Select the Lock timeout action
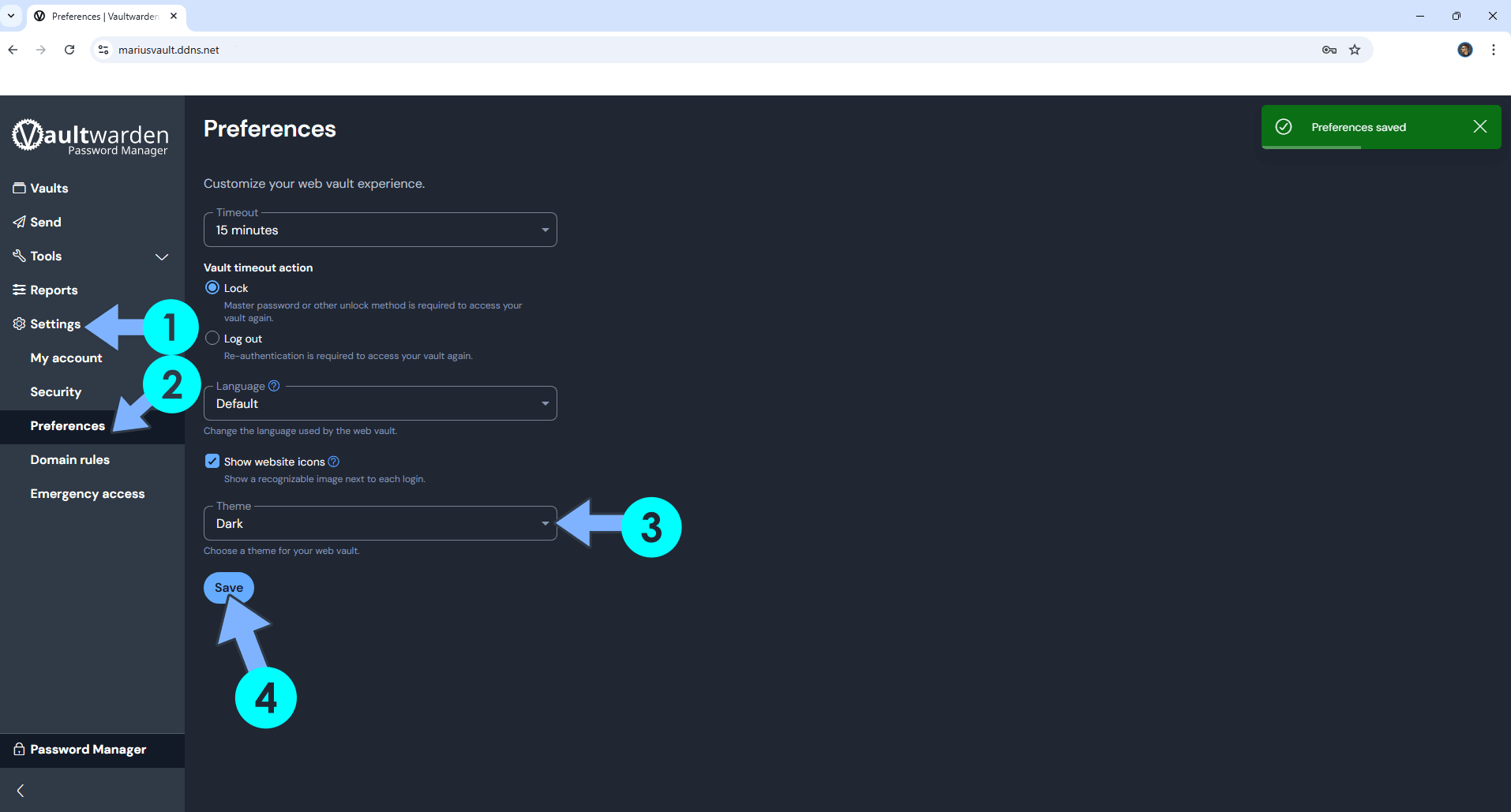1511x812 pixels. pos(212,288)
